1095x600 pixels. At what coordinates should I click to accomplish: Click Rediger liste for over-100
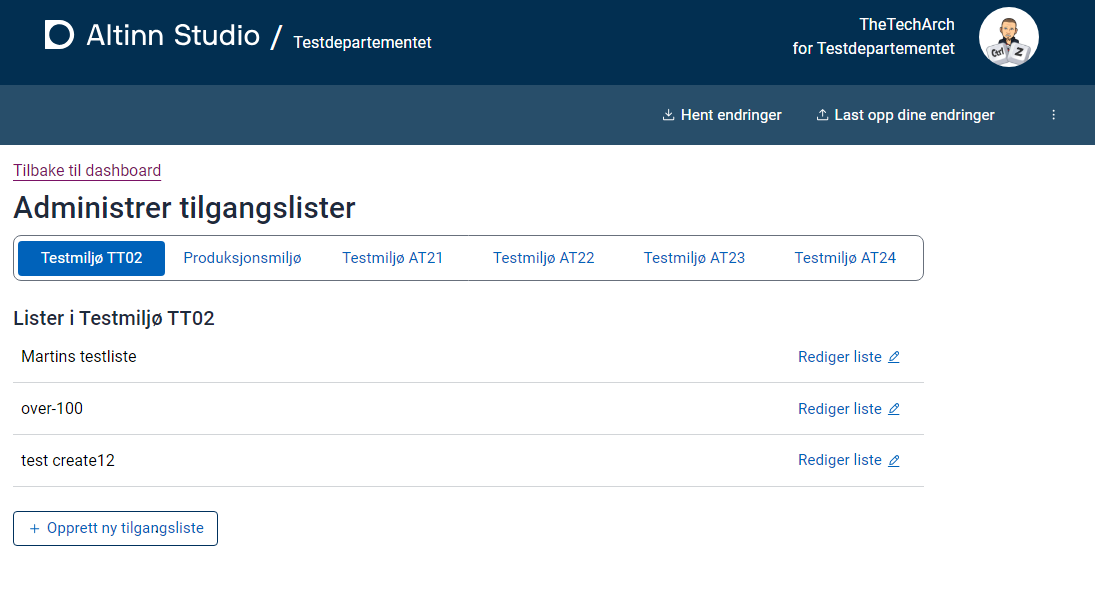point(838,408)
